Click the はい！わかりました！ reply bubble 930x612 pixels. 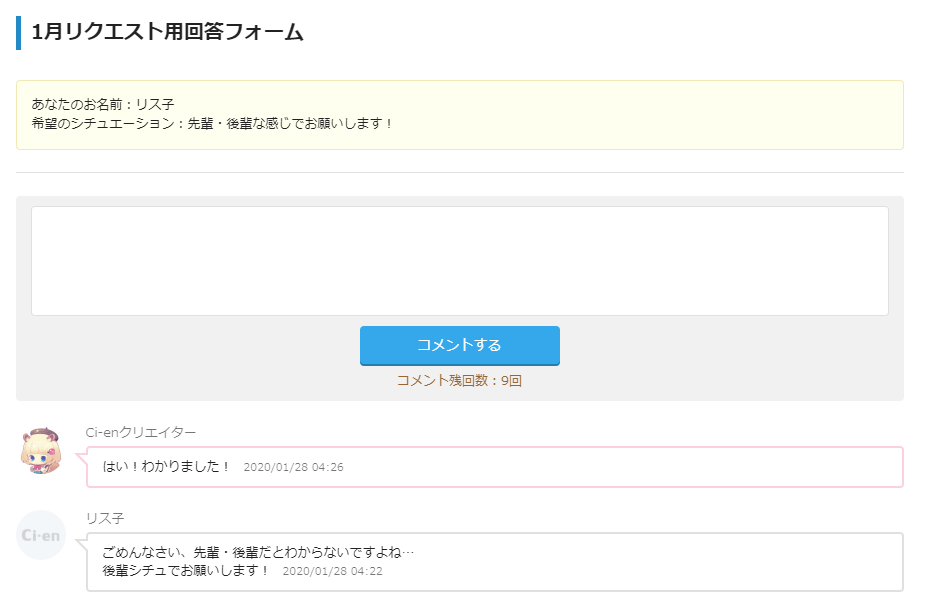[x=495, y=467]
